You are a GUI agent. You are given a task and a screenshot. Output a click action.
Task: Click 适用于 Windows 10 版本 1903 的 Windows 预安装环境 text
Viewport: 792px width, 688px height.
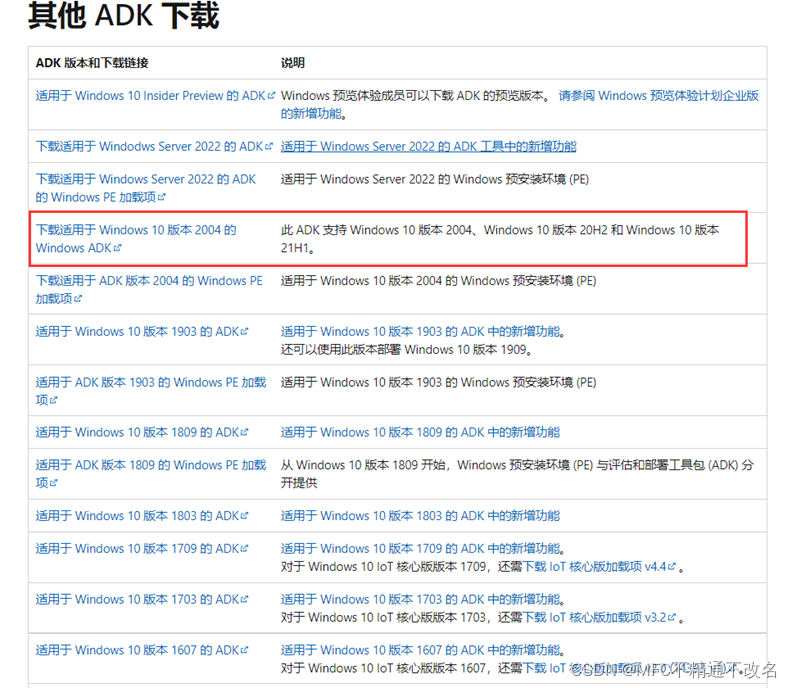tap(438, 382)
